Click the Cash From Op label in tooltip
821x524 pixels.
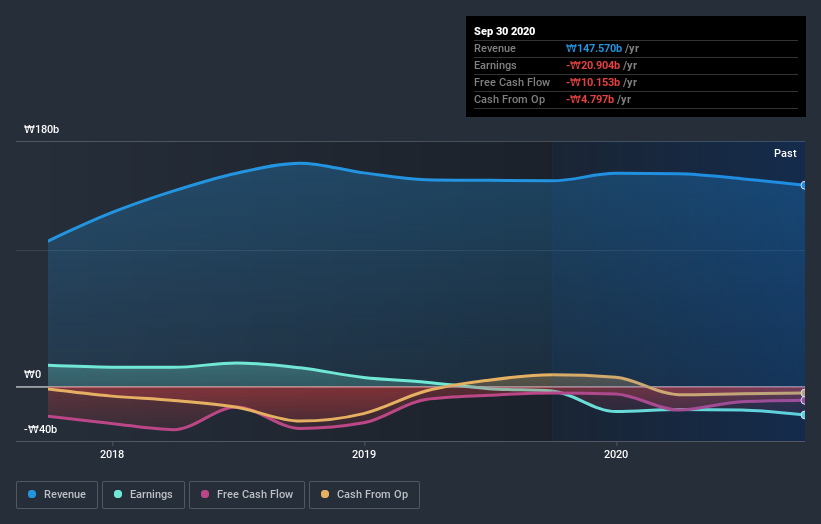(x=509, y=99)
